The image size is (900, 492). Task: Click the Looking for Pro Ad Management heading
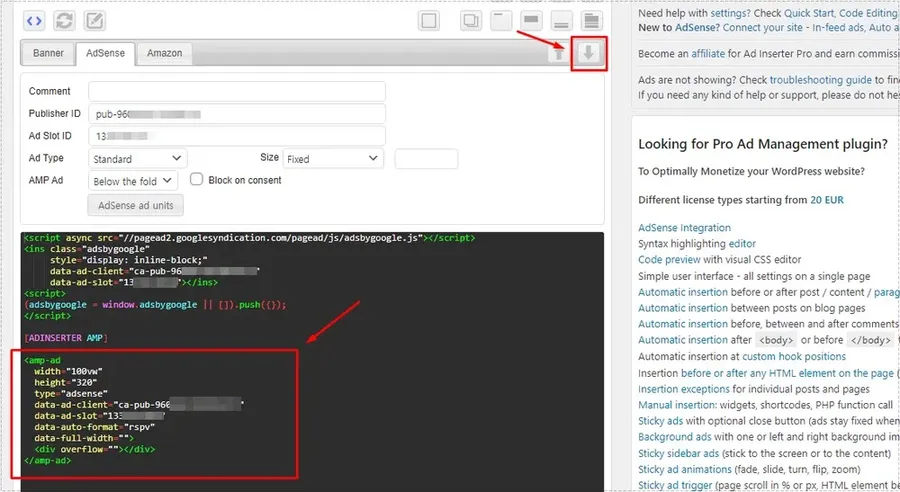pyautogui.click(x=763, y=144)
